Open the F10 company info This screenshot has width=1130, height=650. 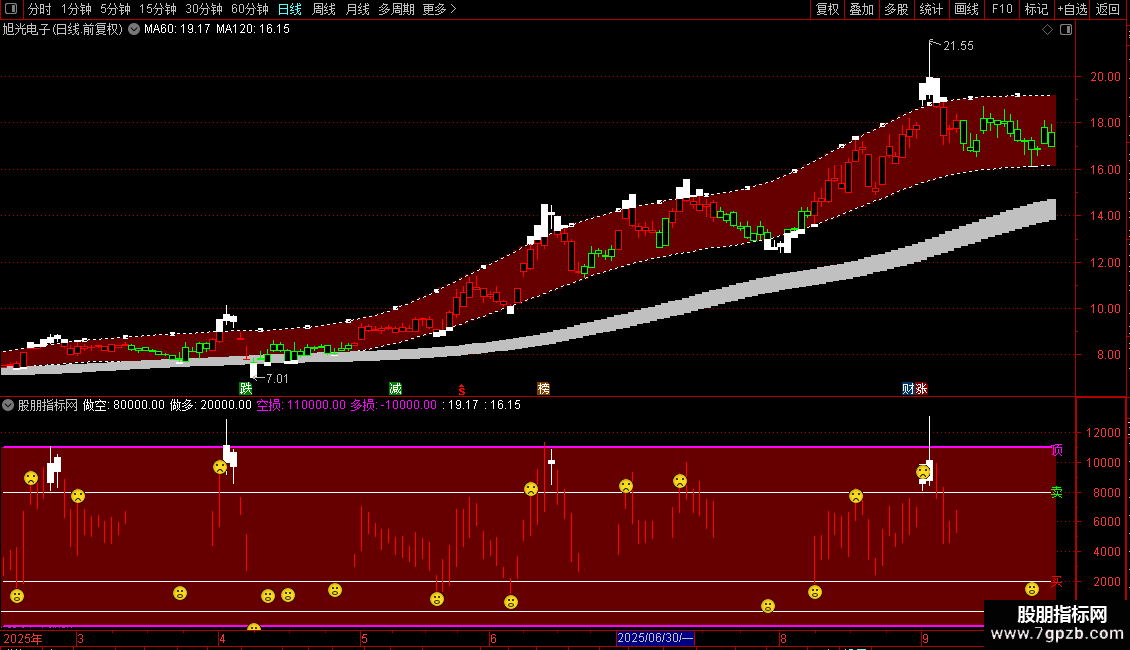[1002, 9]
